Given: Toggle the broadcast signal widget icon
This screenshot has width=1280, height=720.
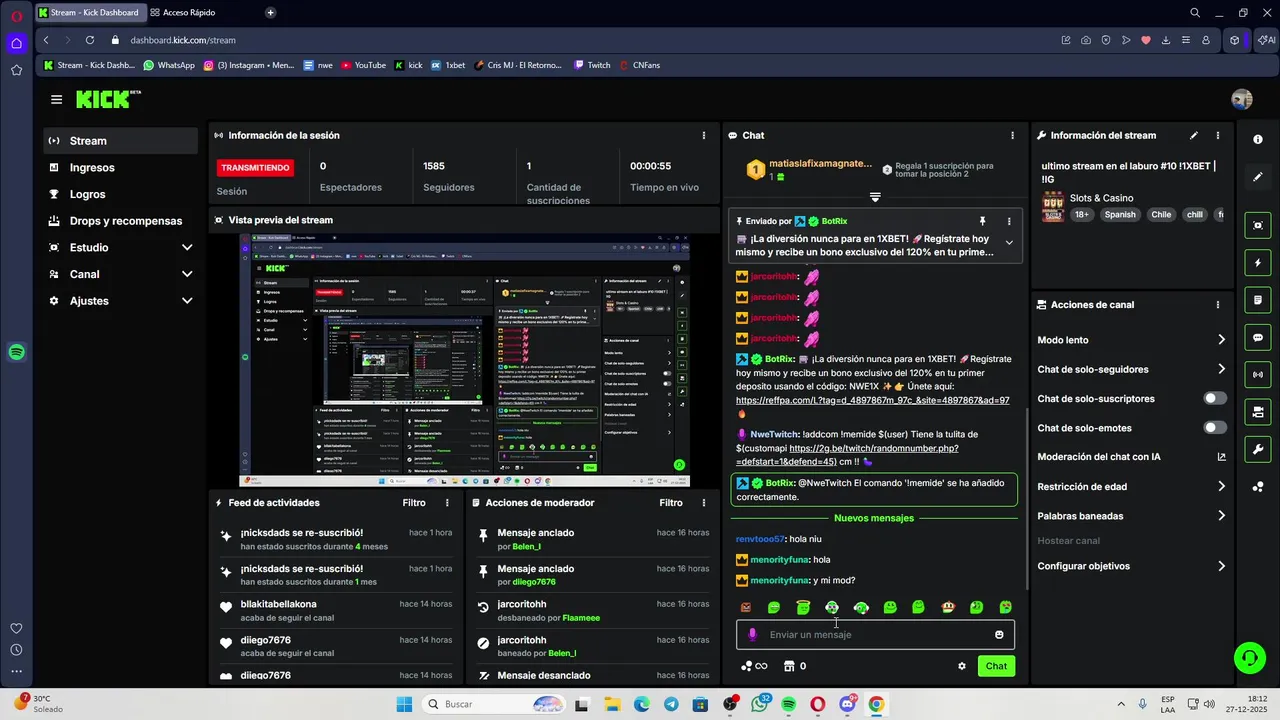Looking at the screenshot, I should [x=1258, y=375].
